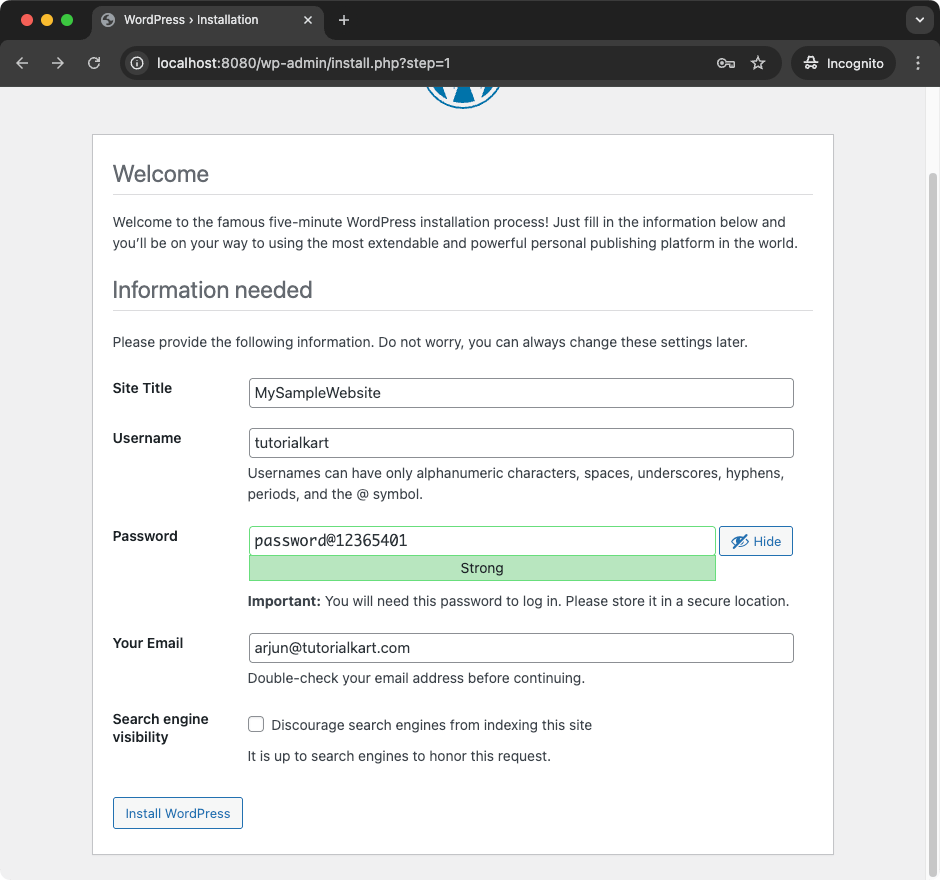Click the 'Welcome' heading
940x880 pixels.
point(161,174)
